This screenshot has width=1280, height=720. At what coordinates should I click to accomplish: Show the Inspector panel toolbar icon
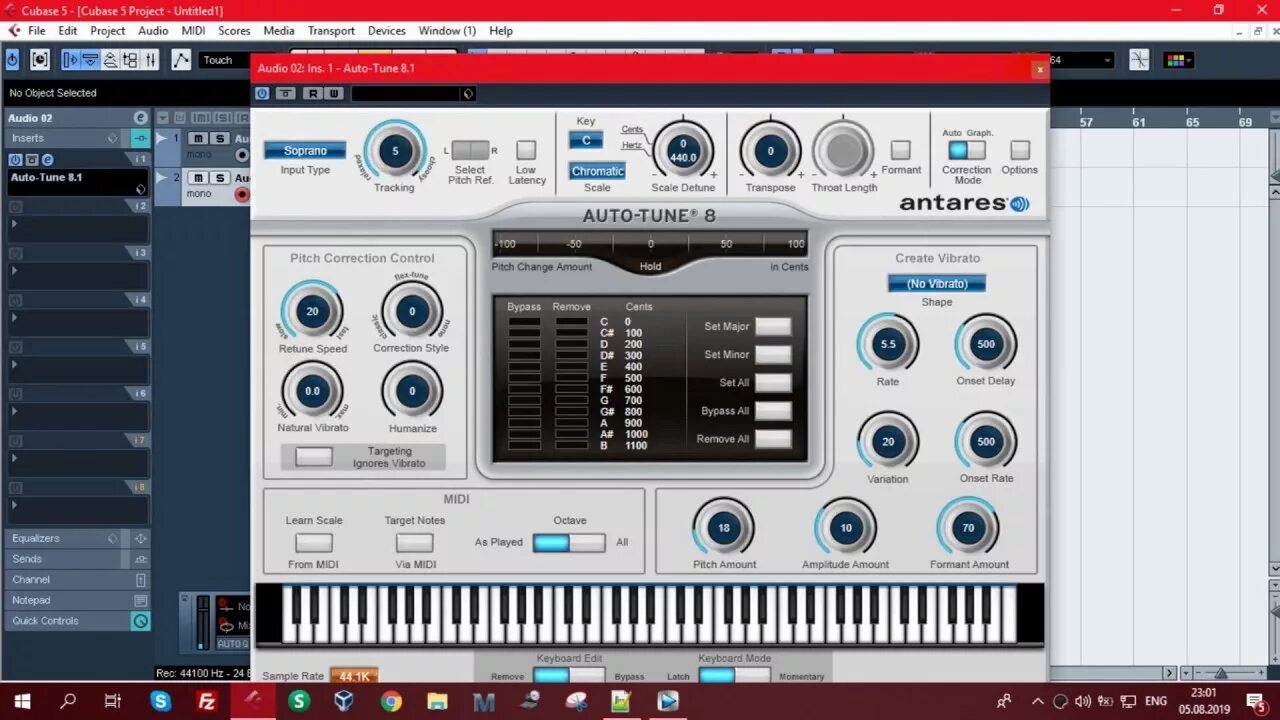70,60
